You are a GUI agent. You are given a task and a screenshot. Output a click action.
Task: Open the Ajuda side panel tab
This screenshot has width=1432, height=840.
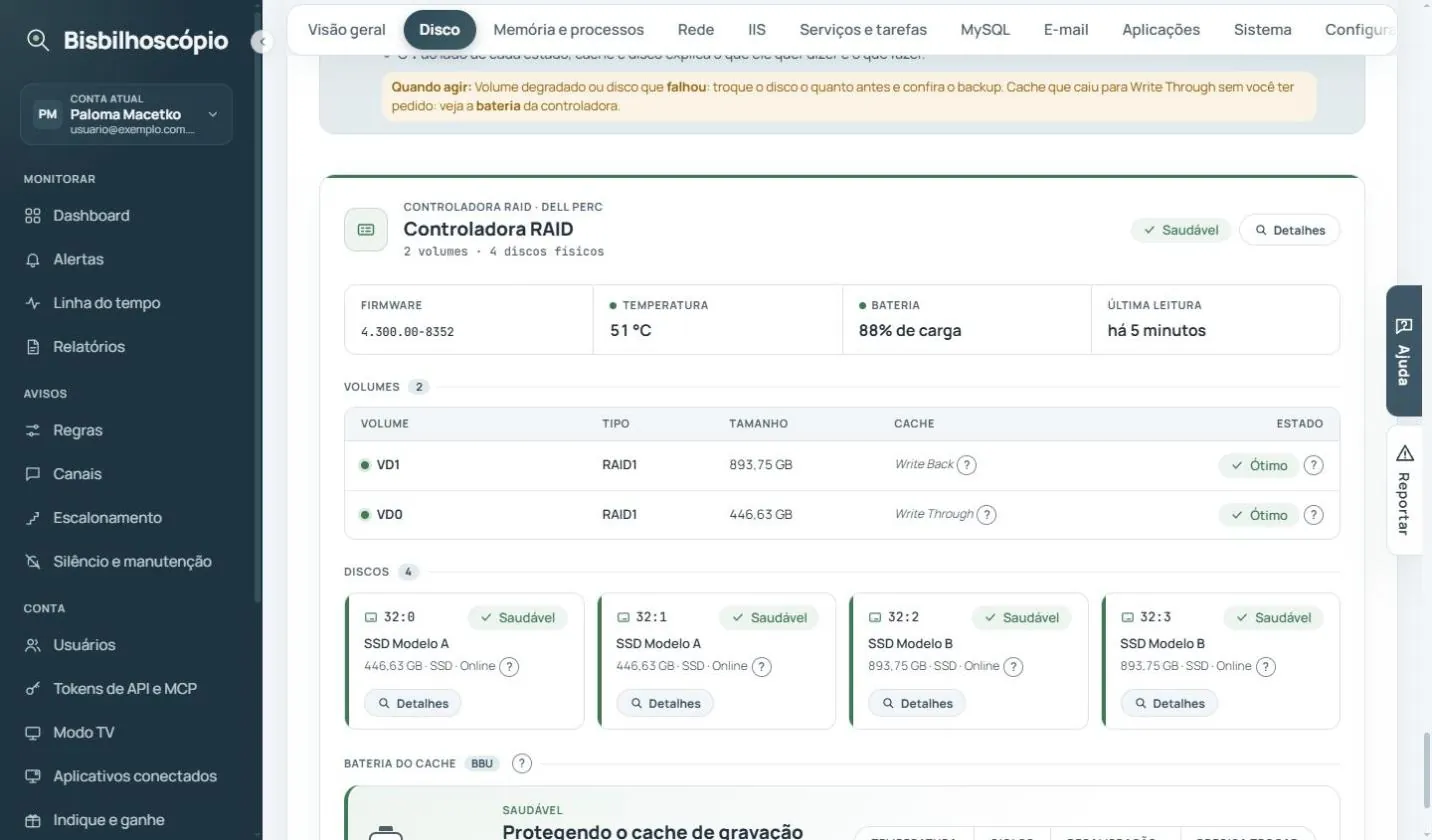coord(1404,351)
